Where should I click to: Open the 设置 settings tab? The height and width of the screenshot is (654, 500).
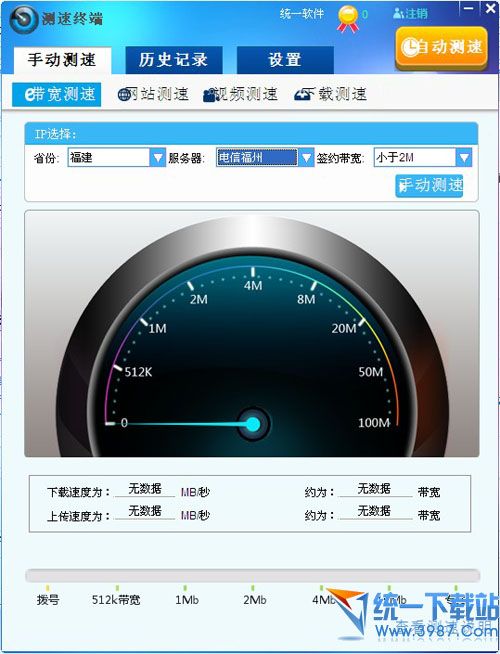coord(285,60)
